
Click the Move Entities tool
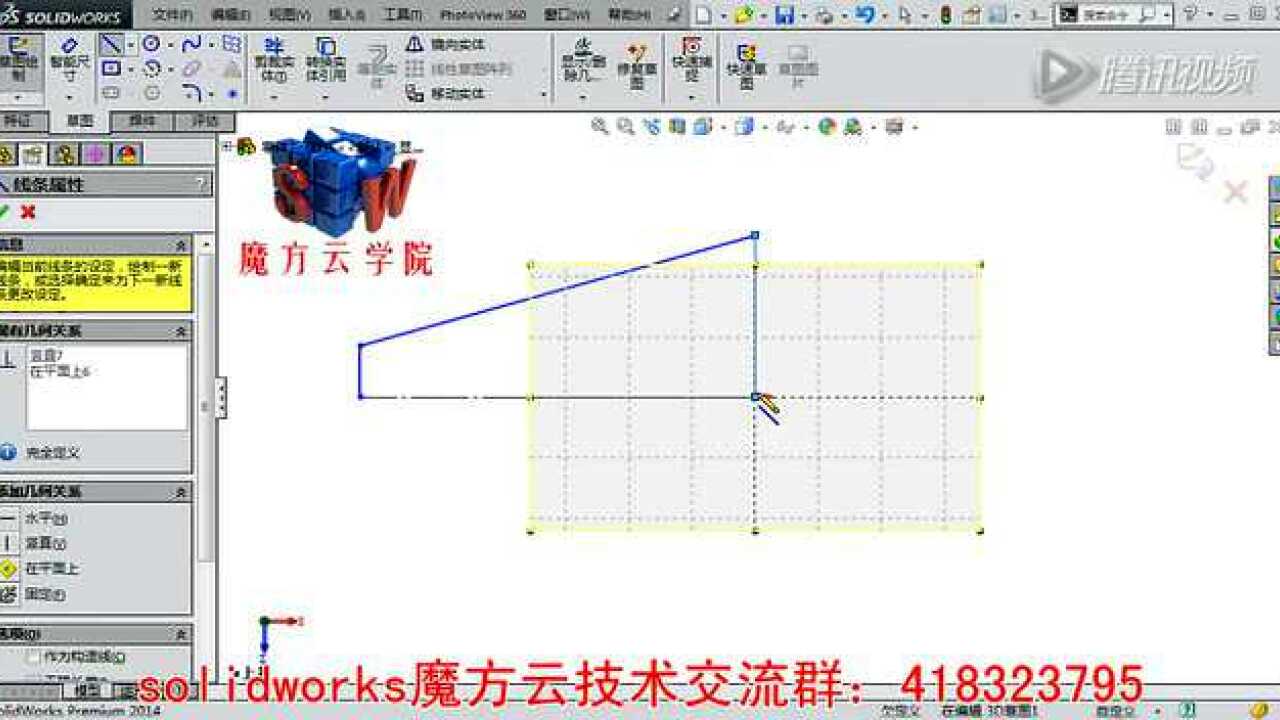[446, 93]
